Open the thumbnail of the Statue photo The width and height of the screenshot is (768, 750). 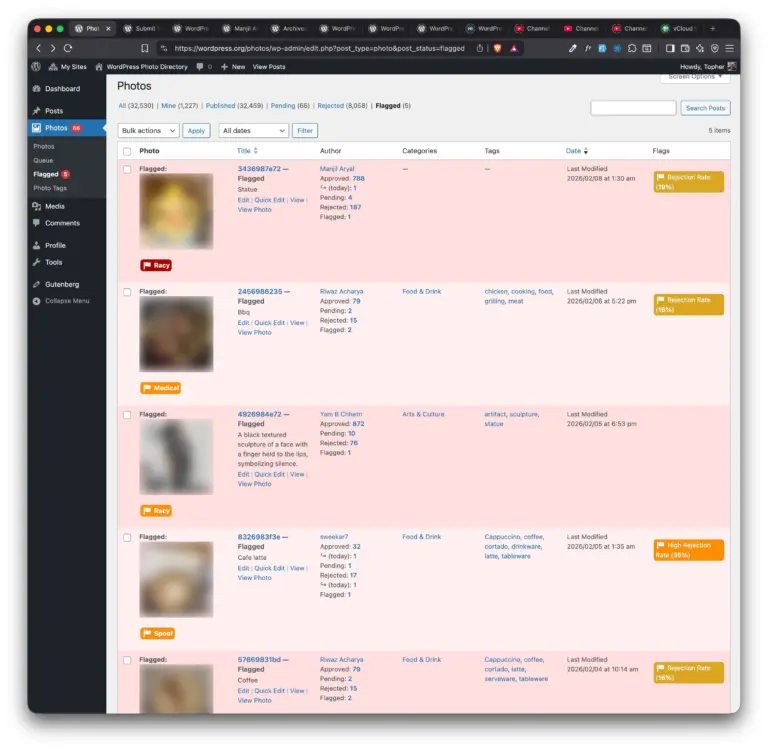pyautogui.click(x=176, y=211)
